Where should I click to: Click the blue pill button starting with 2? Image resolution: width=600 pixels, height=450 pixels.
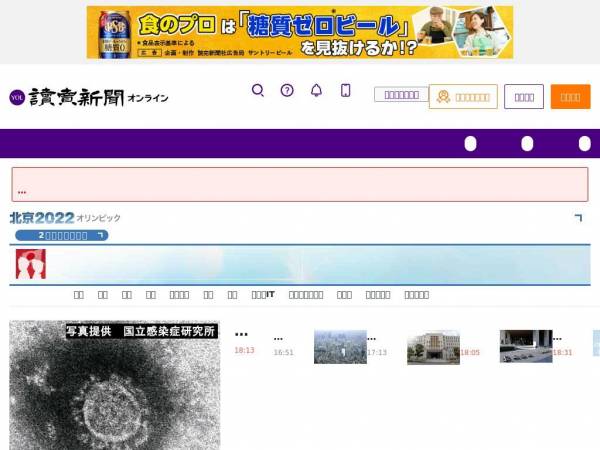point(62,235)
